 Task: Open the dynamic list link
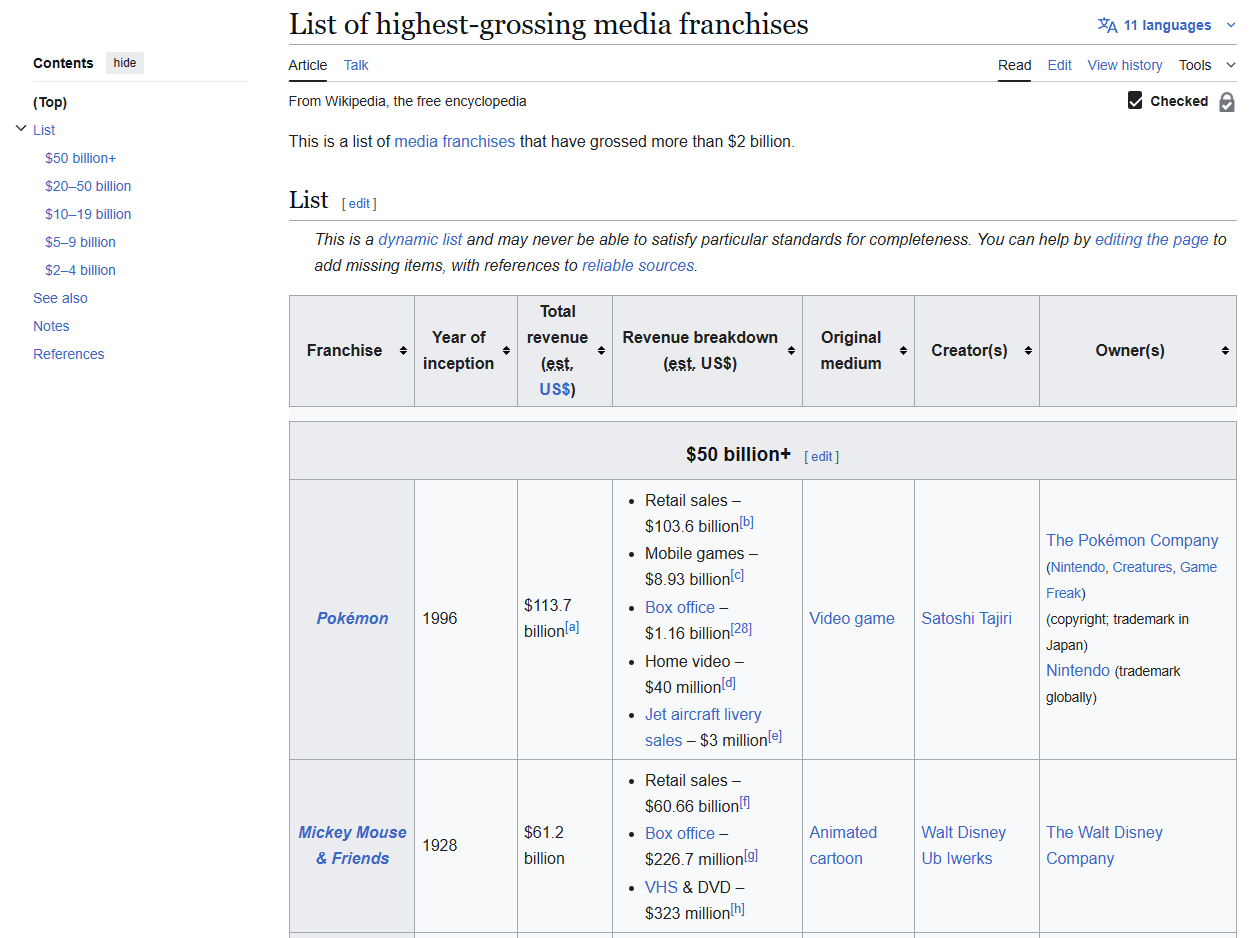[x=420, y=240]
